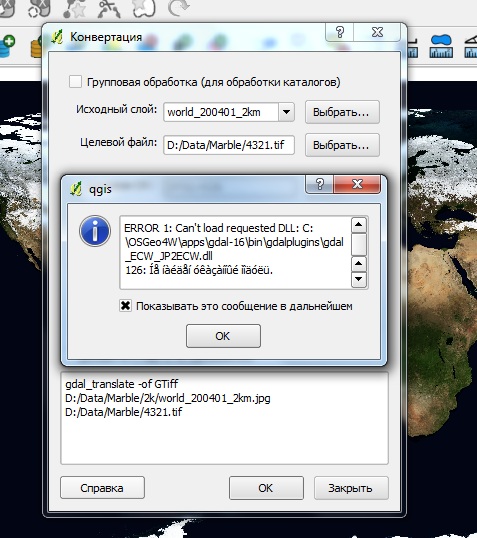Click the world_200401_2km layer name in combo box
Screen dimensions: 477x538
click(214, 112)
